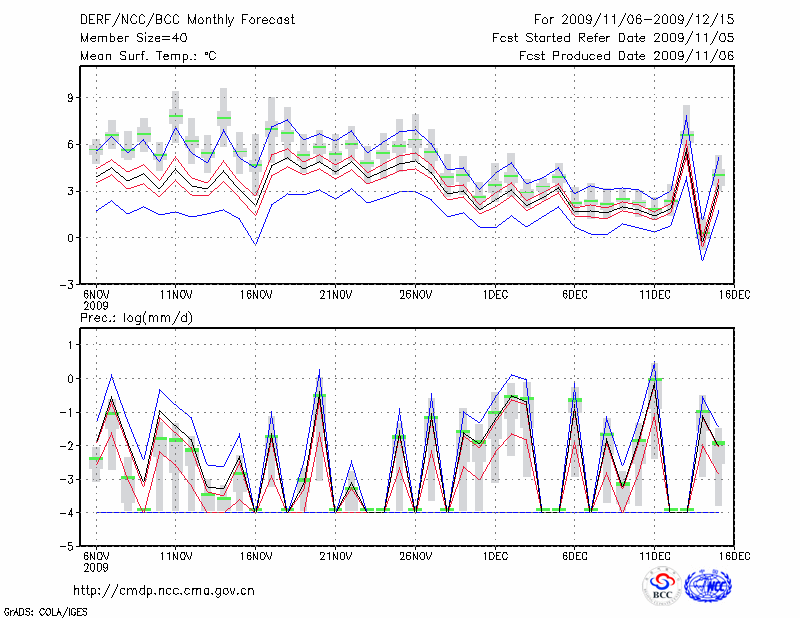Screen dimensions: 800x618
Task: Click 26NOV marker on temperature chart axis
Action: 415,294
